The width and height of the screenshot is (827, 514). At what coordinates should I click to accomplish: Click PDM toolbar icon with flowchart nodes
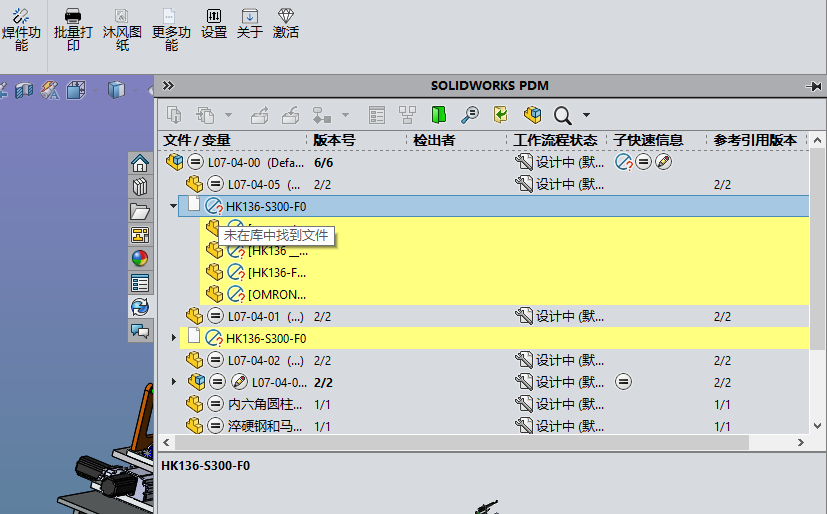click(x=322, y=115)
